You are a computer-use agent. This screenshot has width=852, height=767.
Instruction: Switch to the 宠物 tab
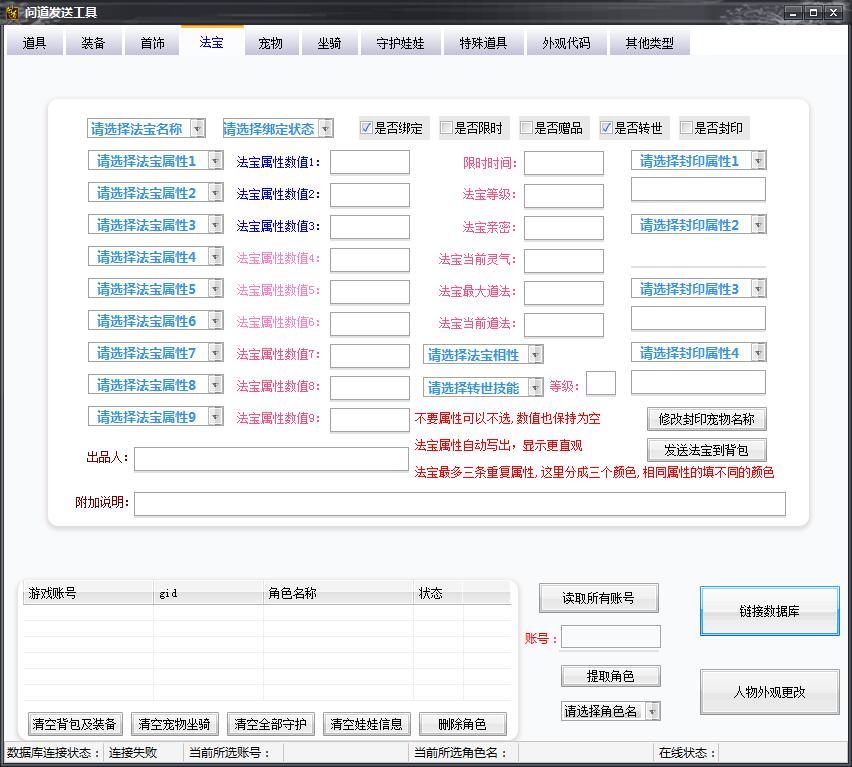coord(270,43)
